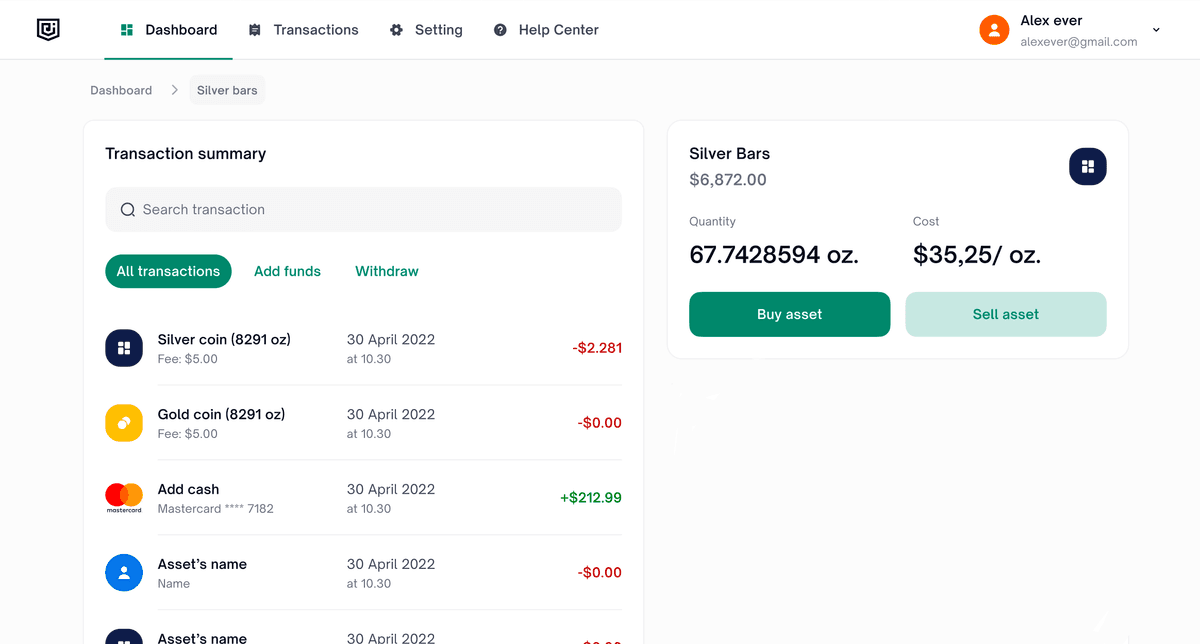Enable the Withdraw transactions filter
The image size is (1200, 644).
(386, 271)
